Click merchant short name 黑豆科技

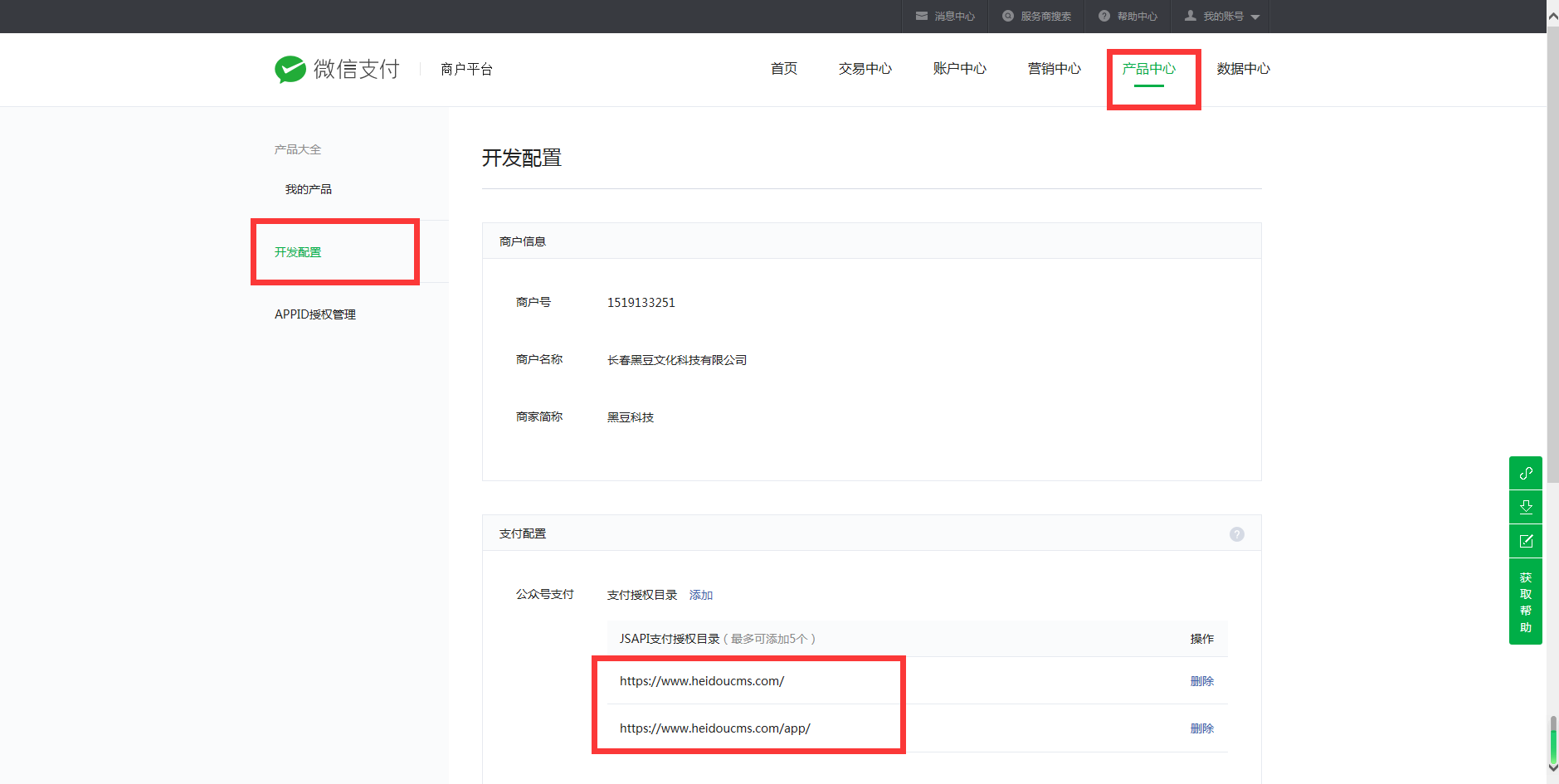pos(631,417)
